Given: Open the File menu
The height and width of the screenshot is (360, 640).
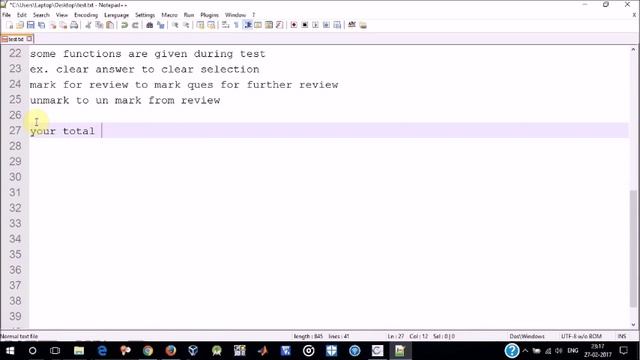Looking at the screenshot, I should coord(7,15).
